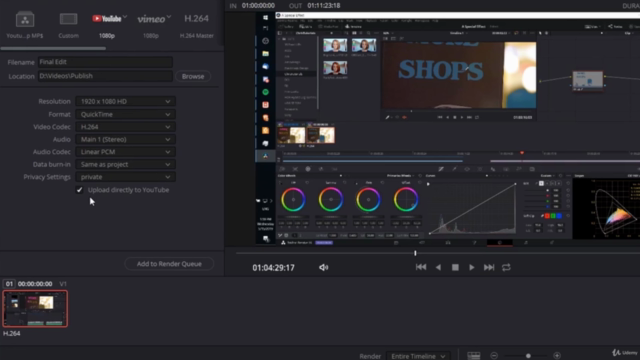The width and height of the screenshot is (640, 360).
Task: Toggle the clip thumbnail strip view icon
Action: pos(473,356)
